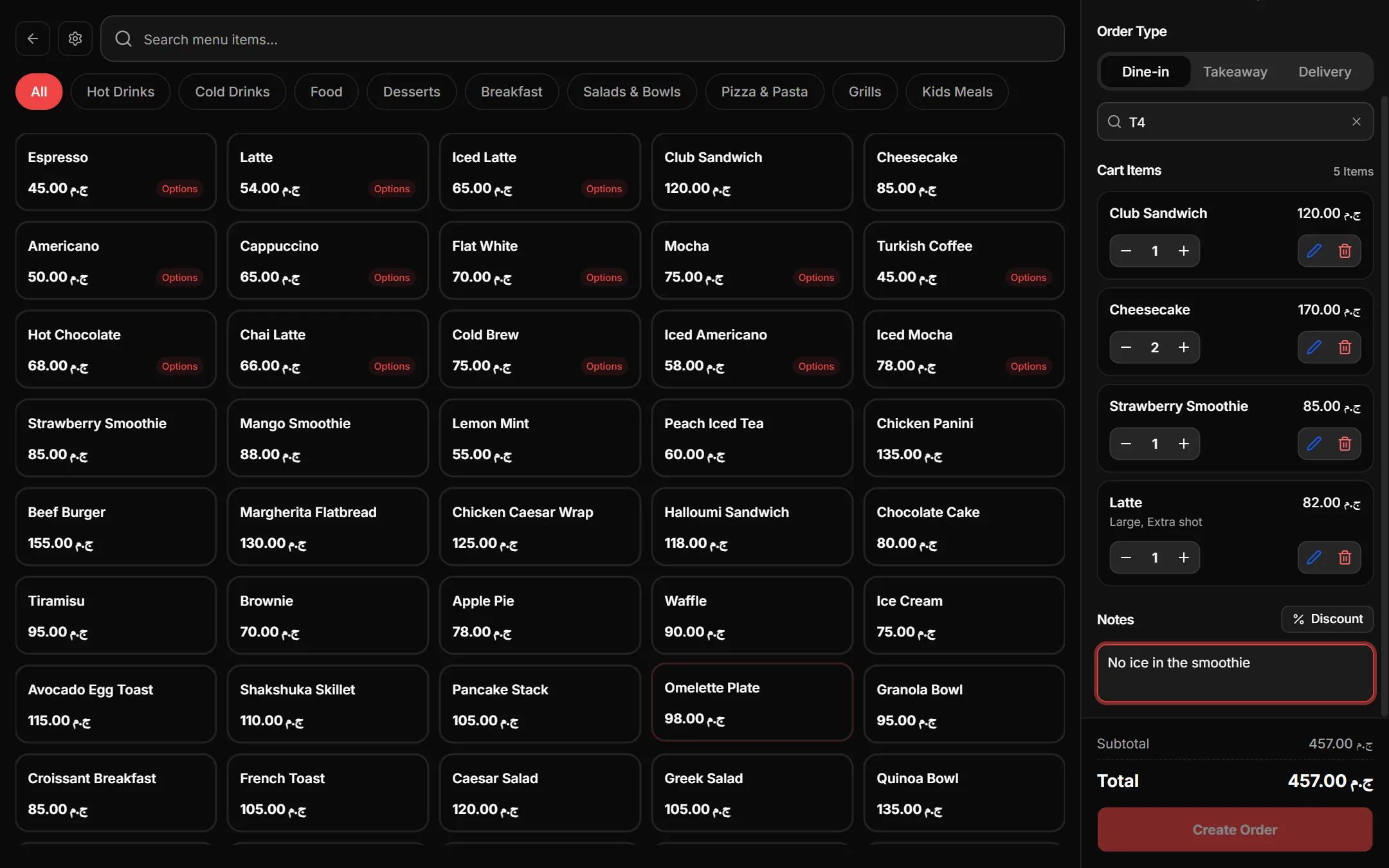Click the Search menu items field

tap(583, 39)
